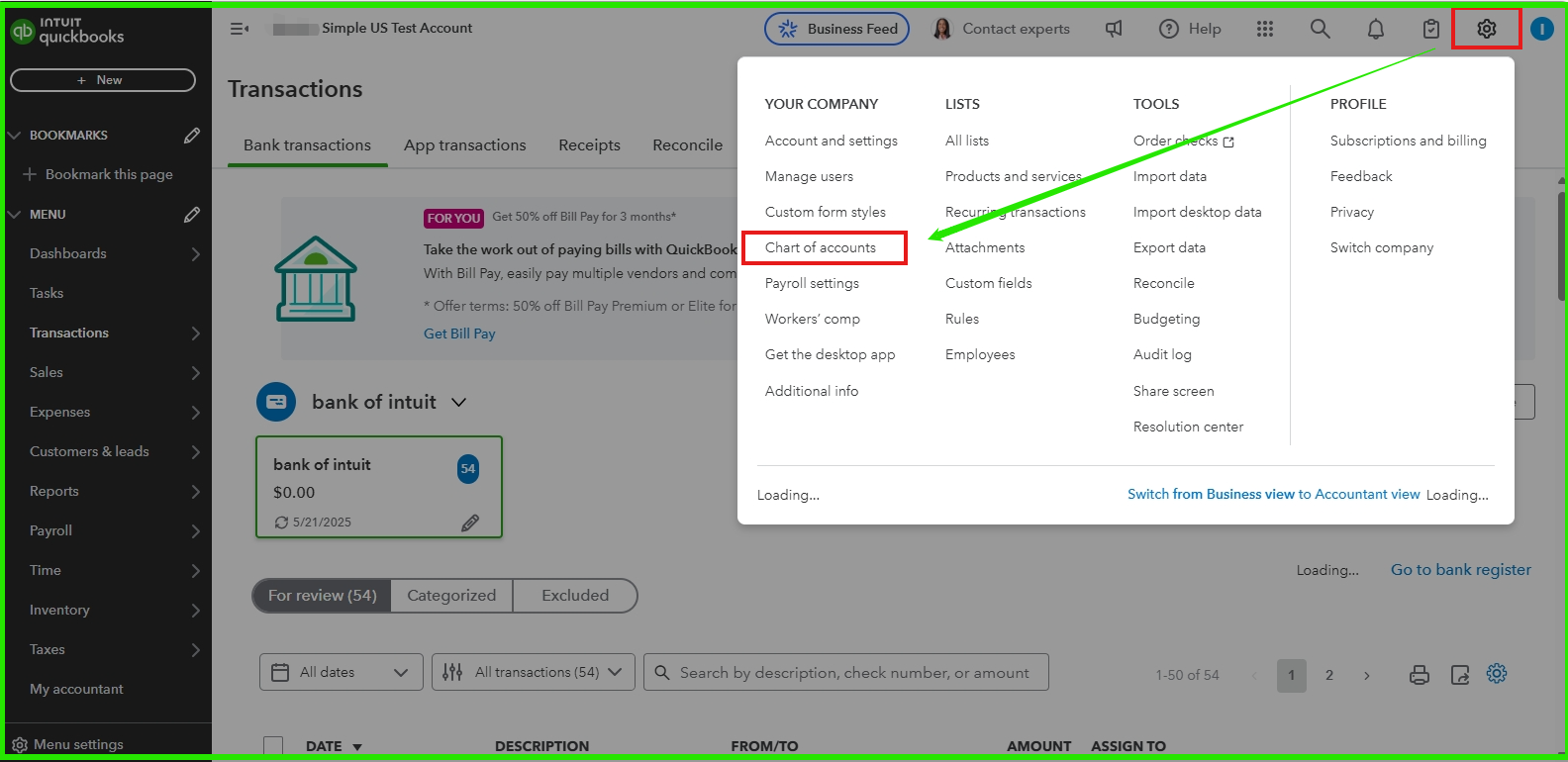The height and width of the screenshot is (762, 1568).
Task: Open the Help menu
Action: (1190, 29)
